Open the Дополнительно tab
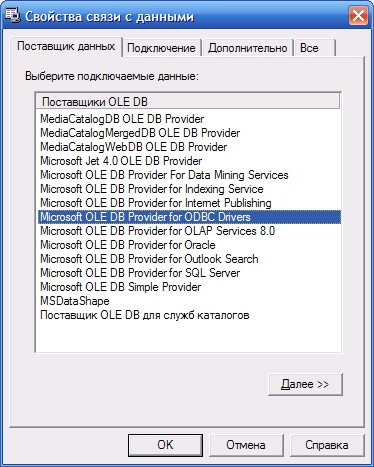Image resolution: width=374 pixels, height=467 pixels. (x=248, y=48)
